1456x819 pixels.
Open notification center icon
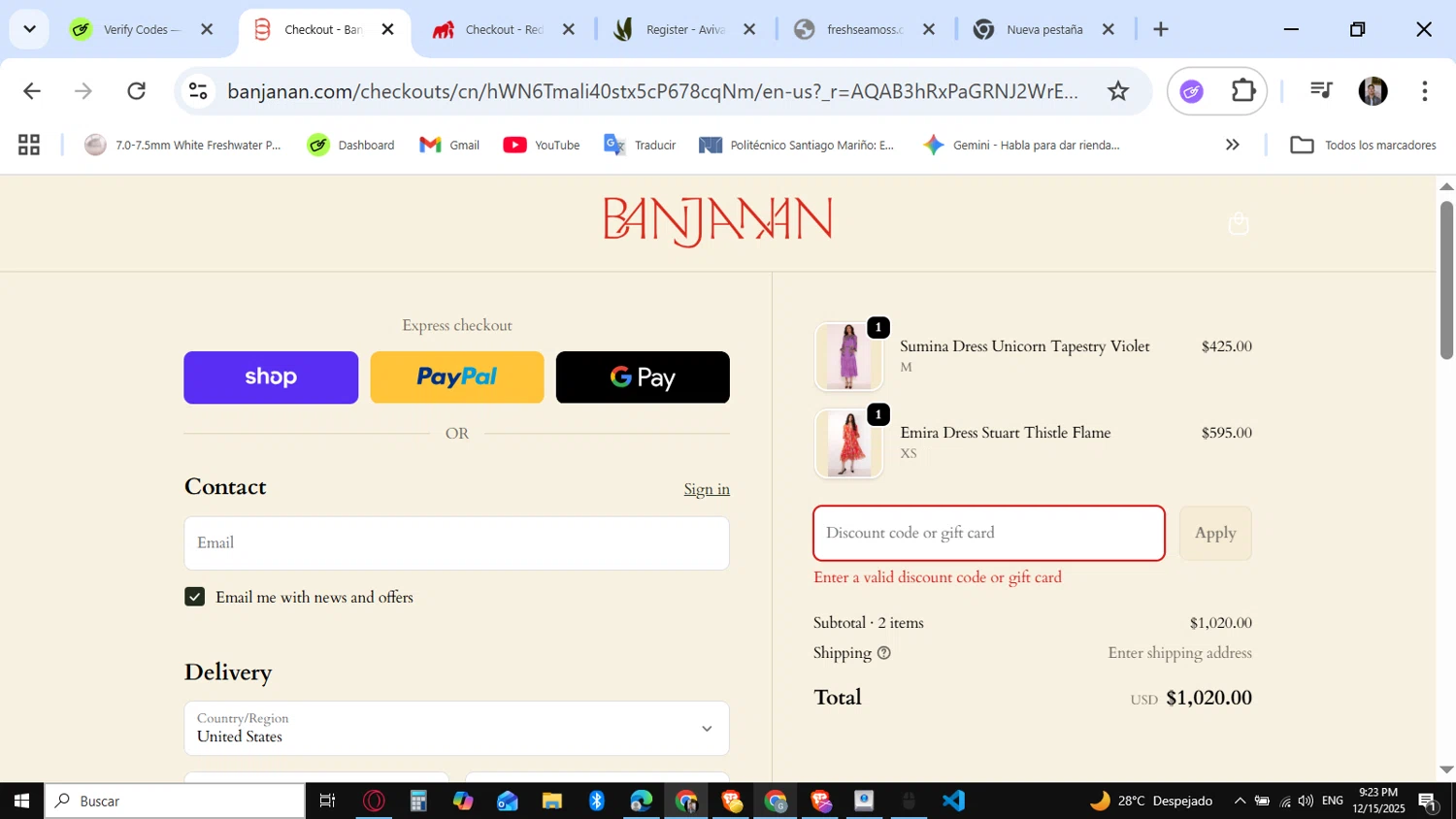tap(1427, 801)
